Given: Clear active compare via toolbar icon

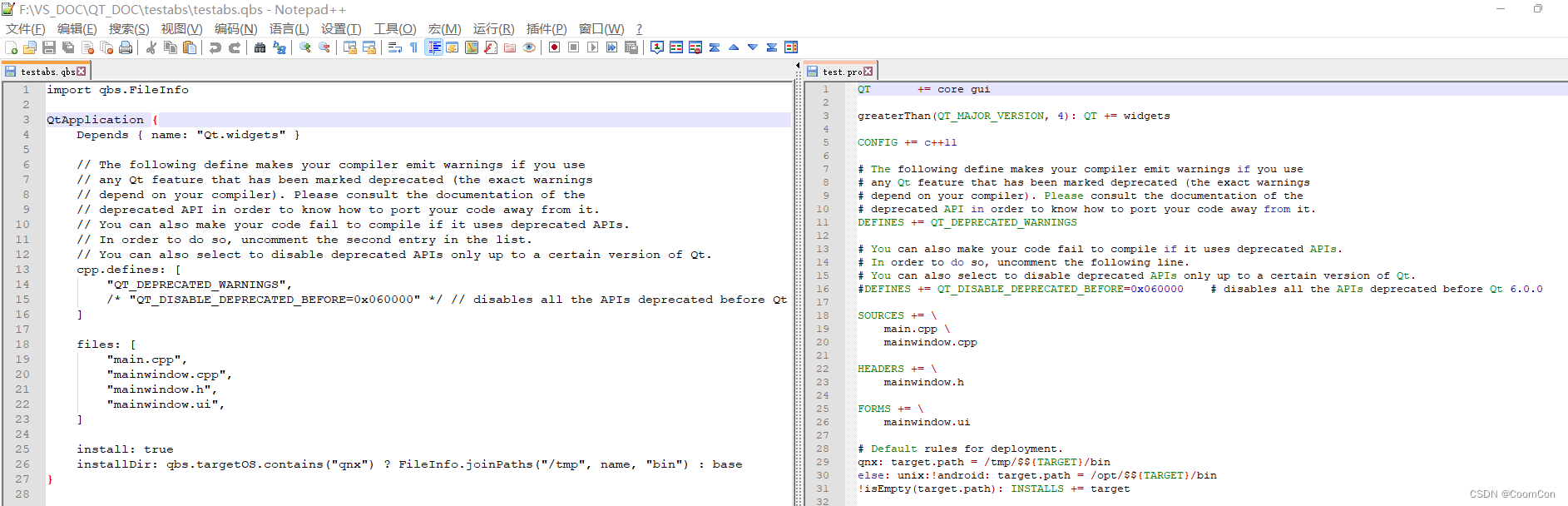Looking at the screenshot, I should pos(695,47).
